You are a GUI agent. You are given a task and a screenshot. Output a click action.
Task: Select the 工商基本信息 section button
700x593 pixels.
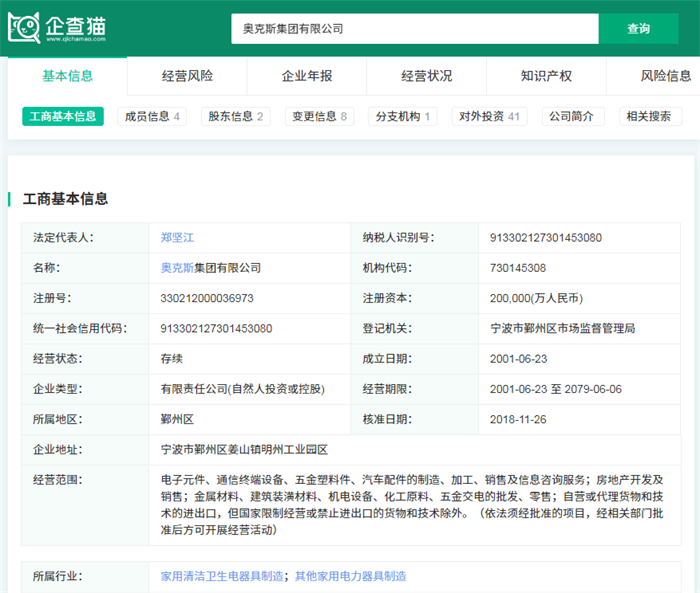(x=63, y=116)
